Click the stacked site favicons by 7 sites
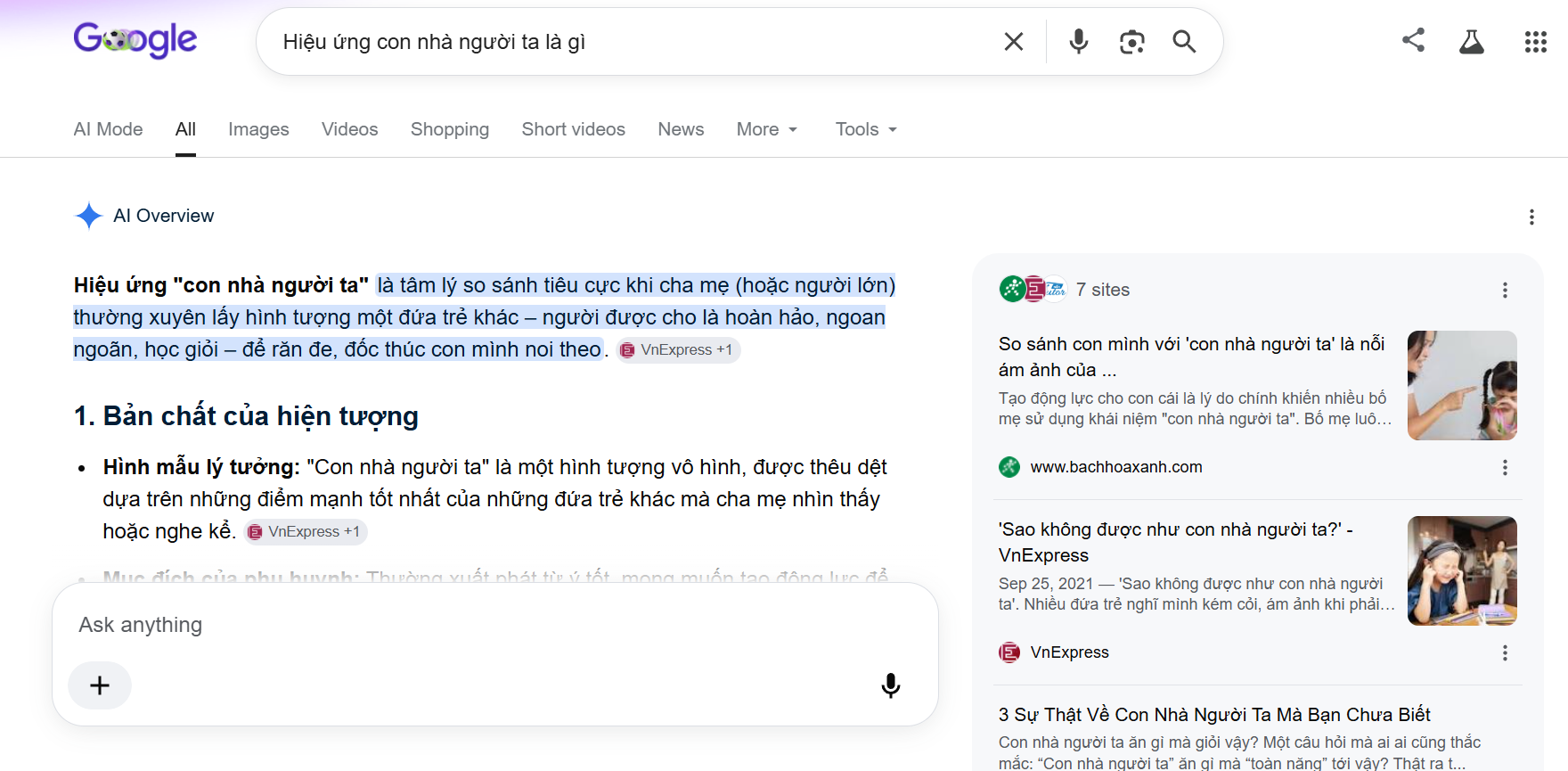This screenshot has width=1568, height=771. click(1033, 289)
